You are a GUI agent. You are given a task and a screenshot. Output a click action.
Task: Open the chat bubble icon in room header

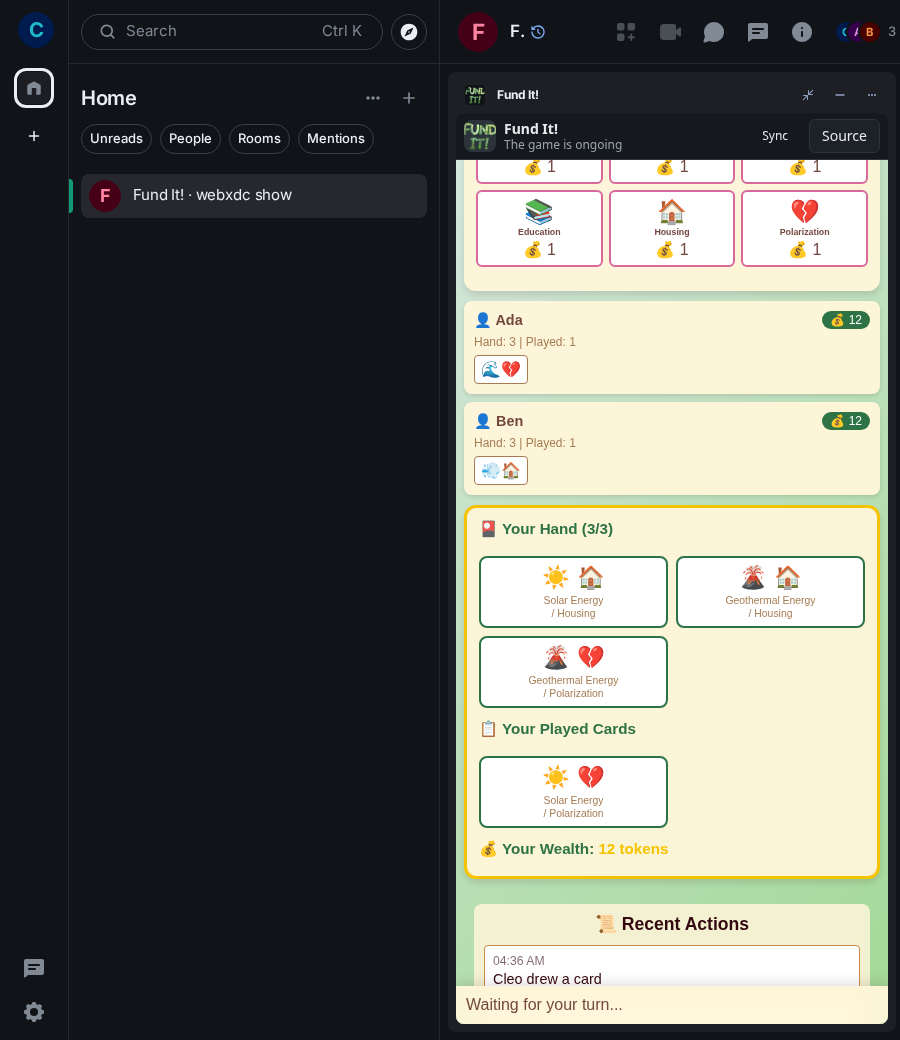pos(714,32)
